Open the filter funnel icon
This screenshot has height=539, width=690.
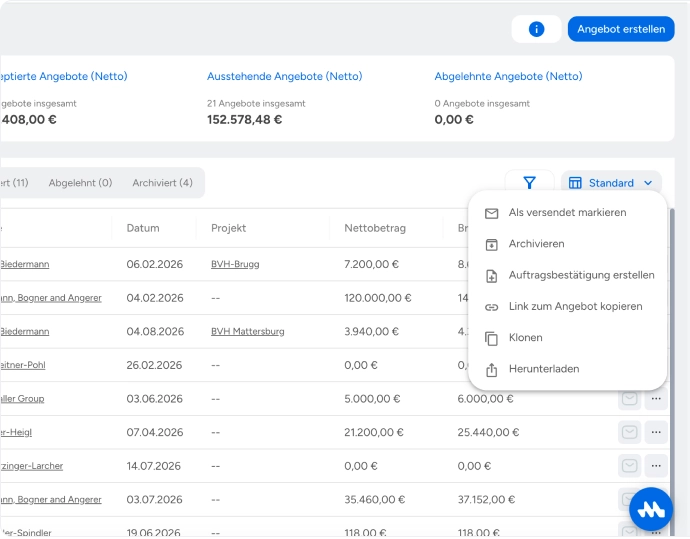pyautogui.click(x=529, y=183)
